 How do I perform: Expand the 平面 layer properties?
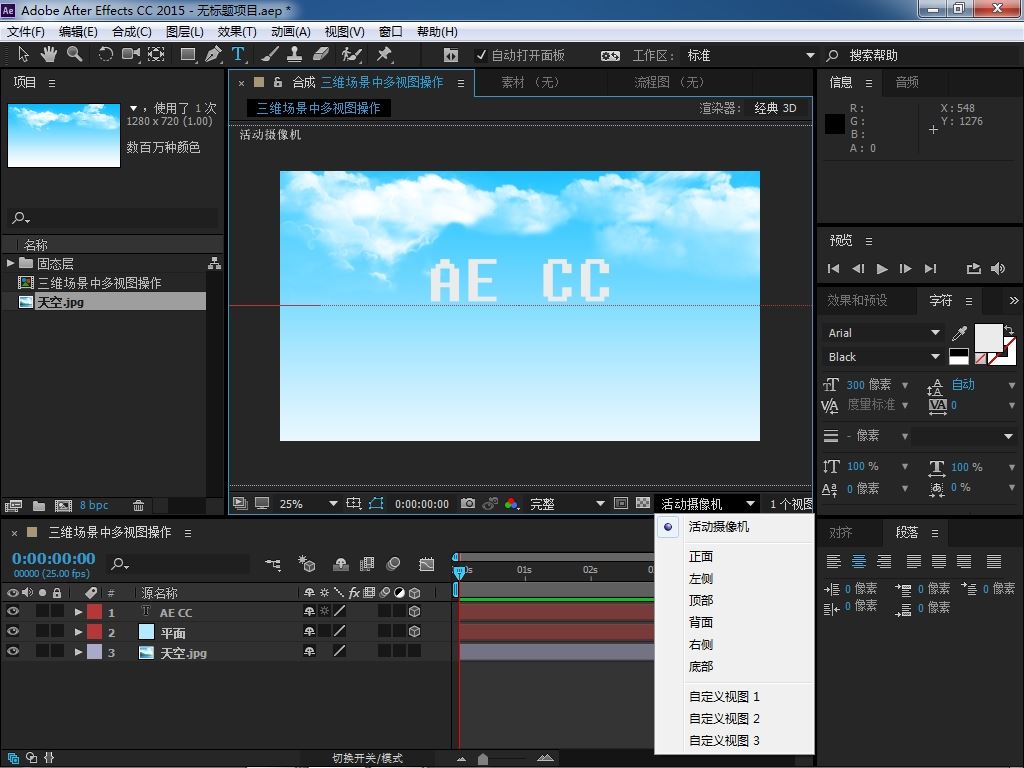click(78, 632)
